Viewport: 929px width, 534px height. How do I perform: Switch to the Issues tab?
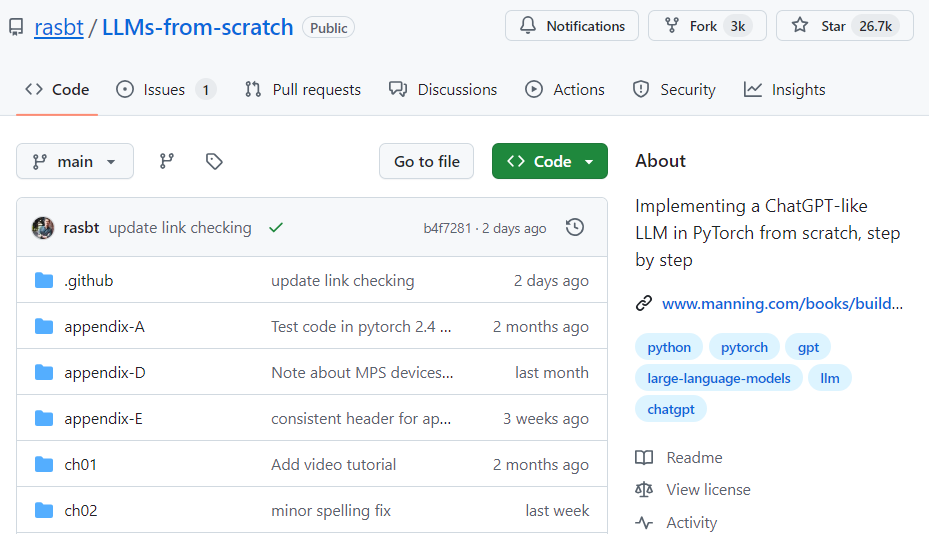point(165,90)
